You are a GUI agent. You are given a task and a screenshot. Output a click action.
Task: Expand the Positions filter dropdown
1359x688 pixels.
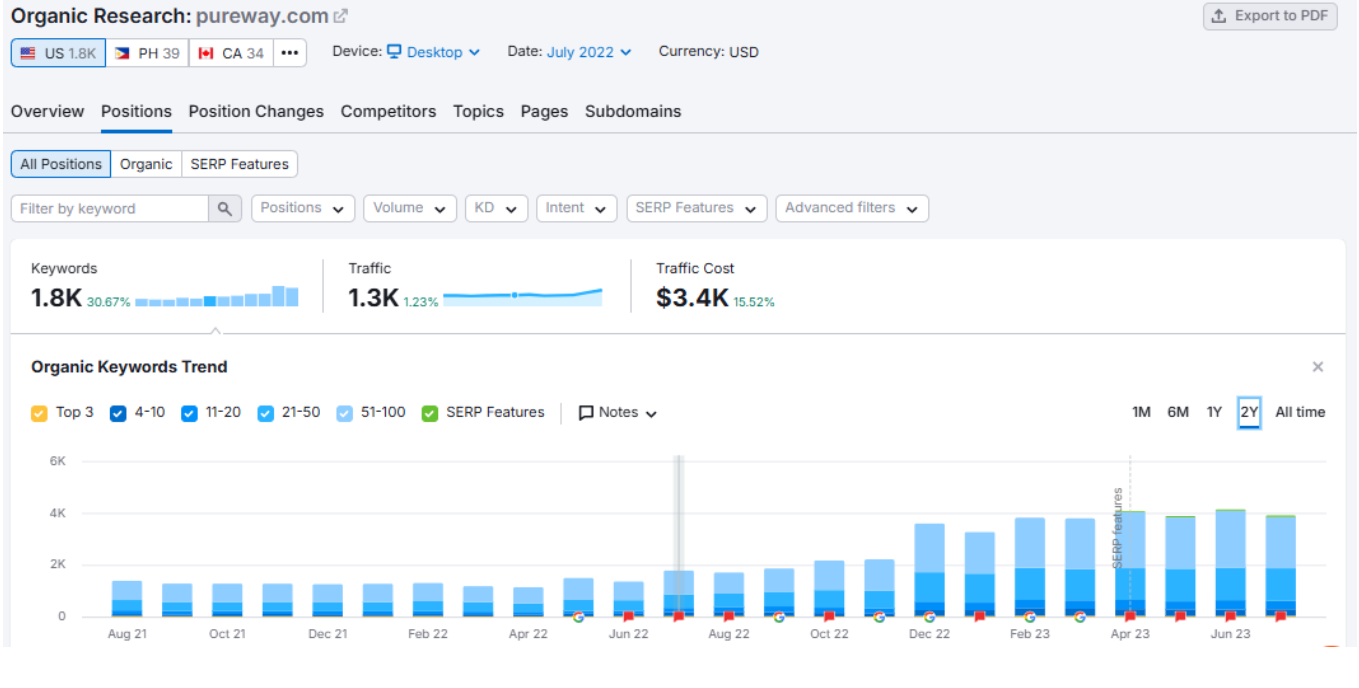click(x=302, y=208)
